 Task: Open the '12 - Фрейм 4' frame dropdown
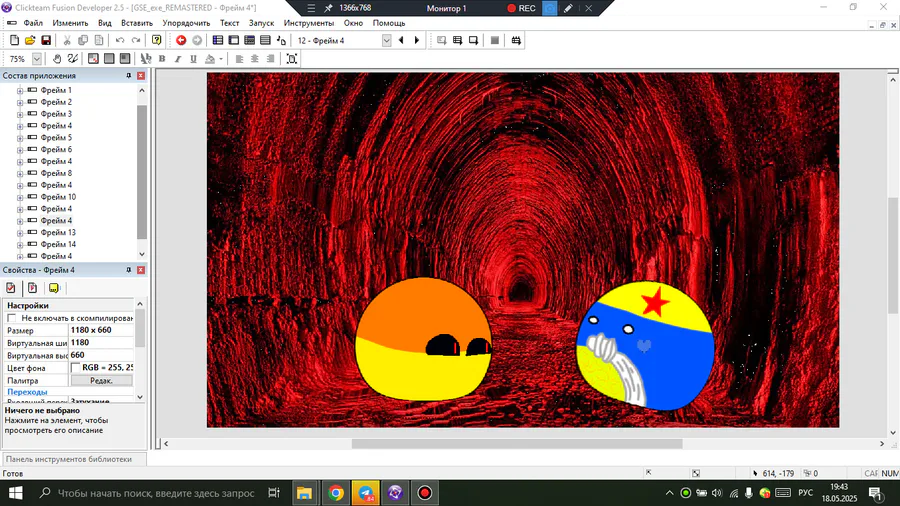[x=386, y=40]
